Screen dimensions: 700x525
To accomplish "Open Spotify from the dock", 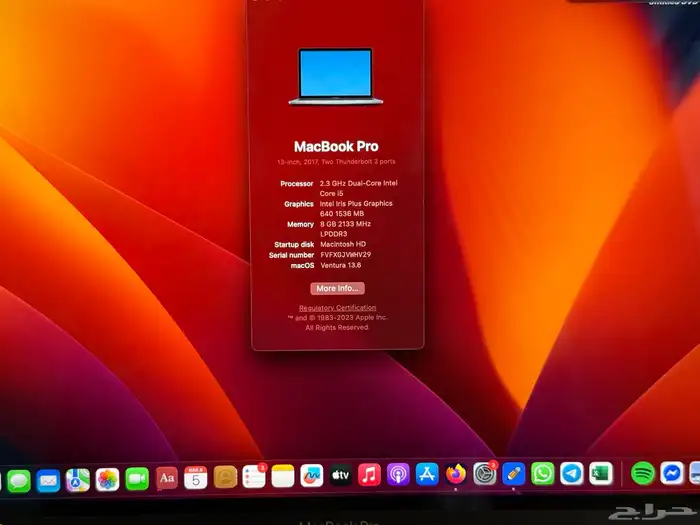I will 643,473.
